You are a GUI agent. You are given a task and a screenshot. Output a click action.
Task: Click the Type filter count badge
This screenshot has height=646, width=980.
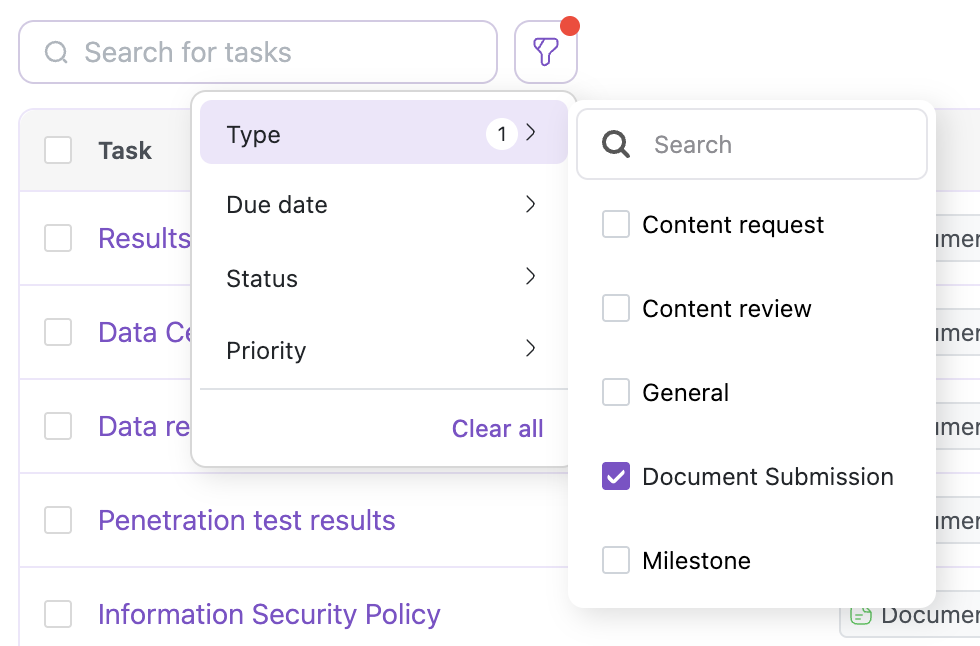pos(501,133)
